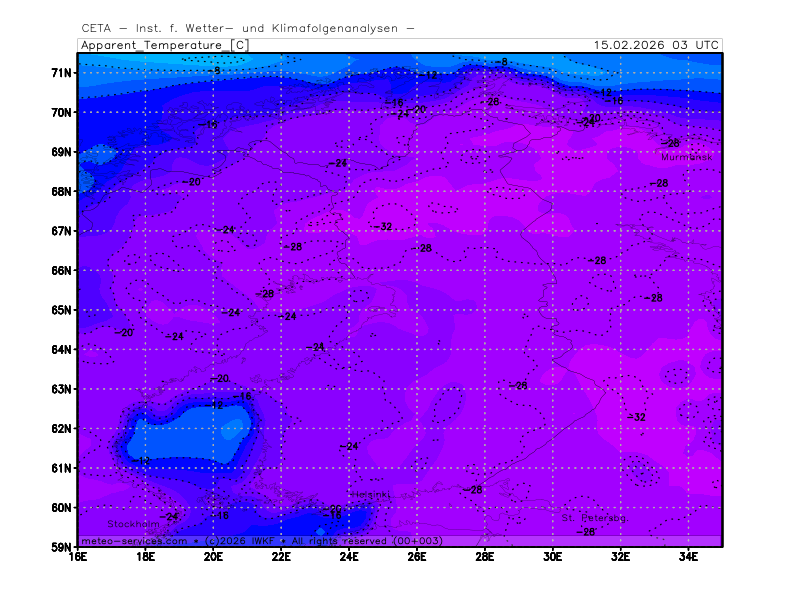
Task: Click the 15.02.2026 03 UTC timestamp
Action: (655, 45)
